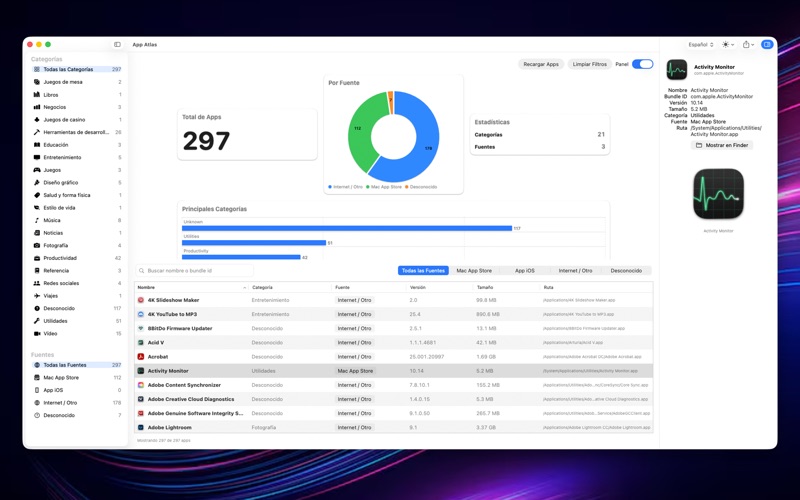Click the large Activity Monitor icon preview

pos(718,194)
